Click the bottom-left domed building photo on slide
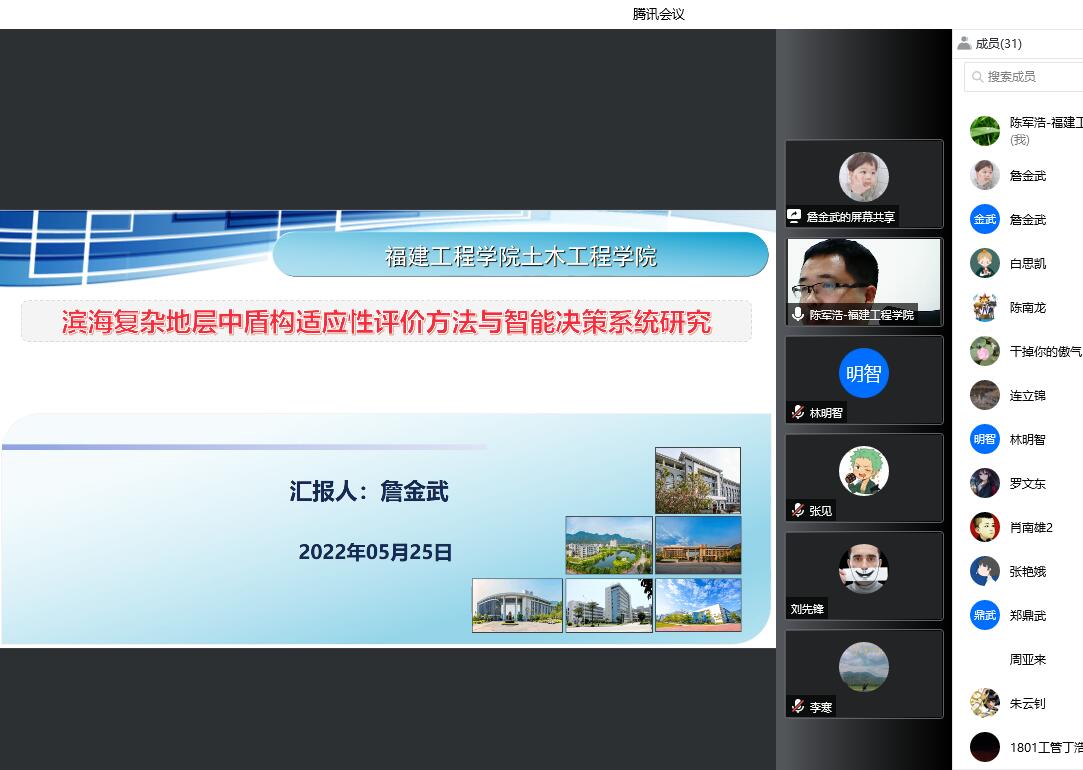Image resolution: width=1083 pixels, height=770 pixels. click(517, 605)
